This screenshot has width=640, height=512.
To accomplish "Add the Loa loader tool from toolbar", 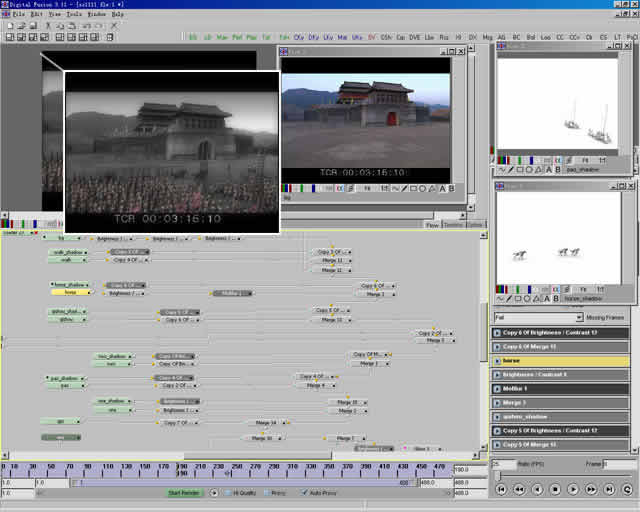I will 545,37.
